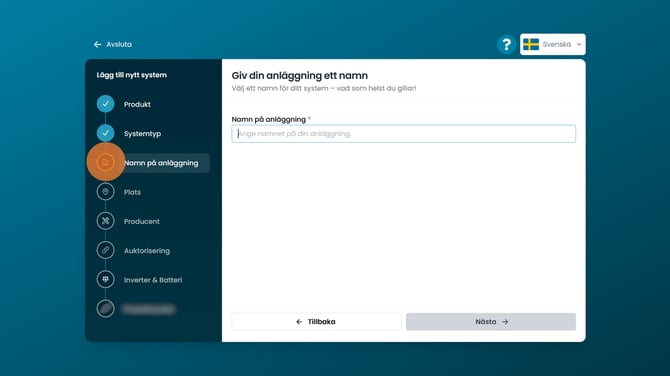This screenshot has width=670, height=376.
Task: Click the blurred last step icon
Action: (106, 308)
